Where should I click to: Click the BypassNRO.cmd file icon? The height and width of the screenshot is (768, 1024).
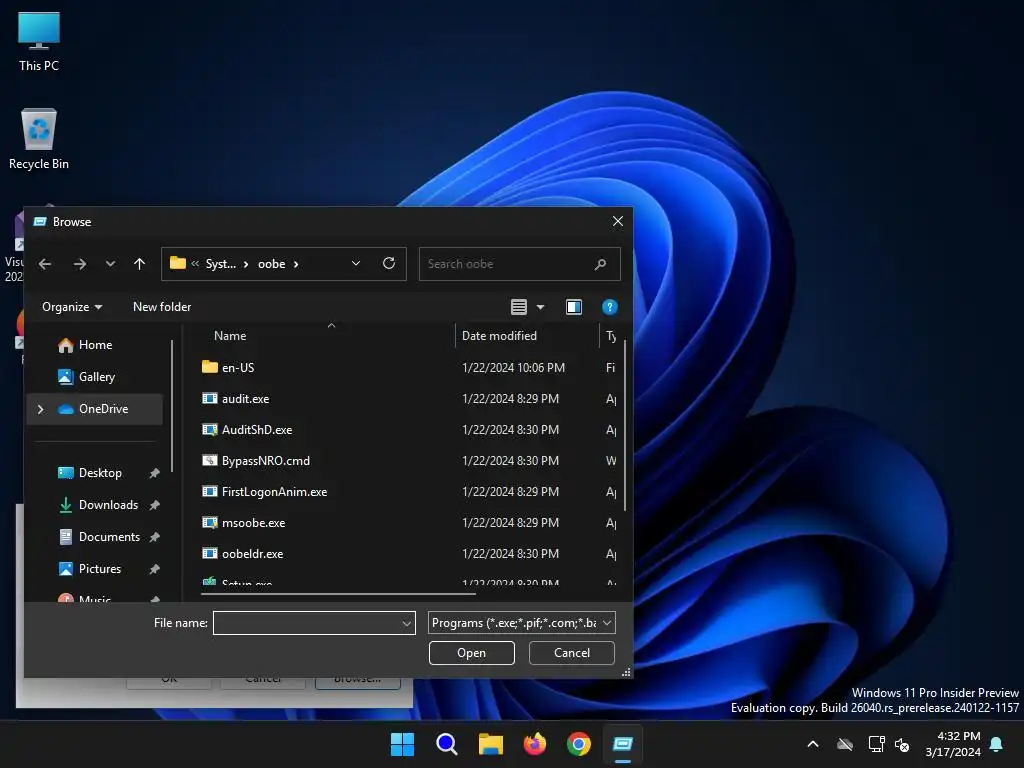(210, 460)
